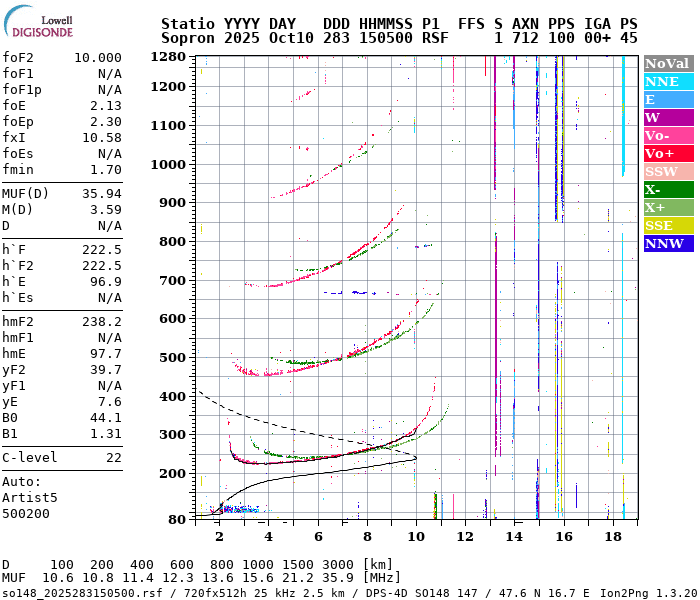The width and height of the screenshot is (700, 600).
Task: Click the Artist5 auto-scaling label
Action: (x=30, y=497)
